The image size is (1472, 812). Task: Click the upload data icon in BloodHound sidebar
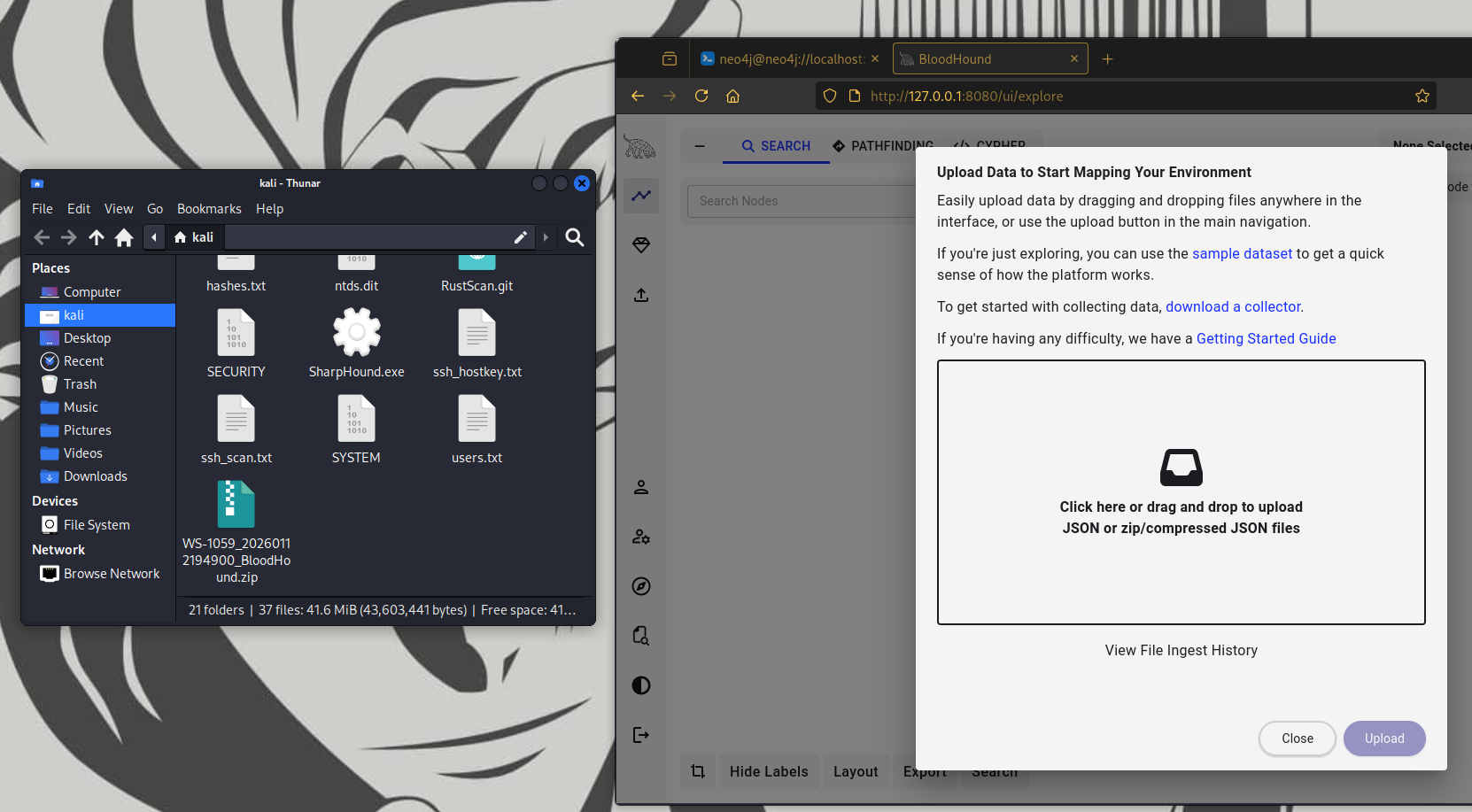[641, 295]
